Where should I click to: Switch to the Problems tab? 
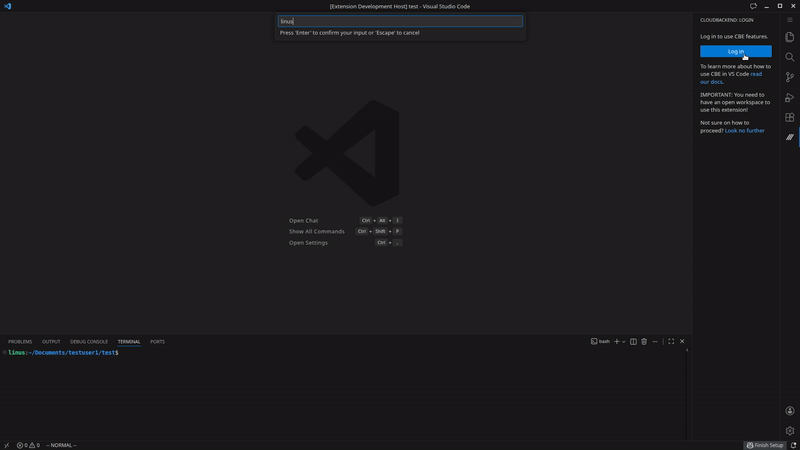[x=20, y=342]
